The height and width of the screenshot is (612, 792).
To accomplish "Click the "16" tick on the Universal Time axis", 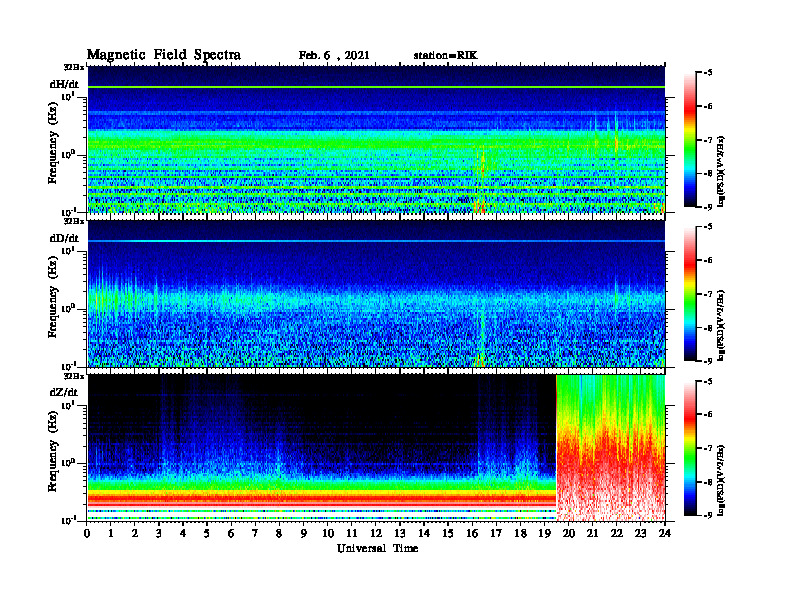I will point(472,533).
